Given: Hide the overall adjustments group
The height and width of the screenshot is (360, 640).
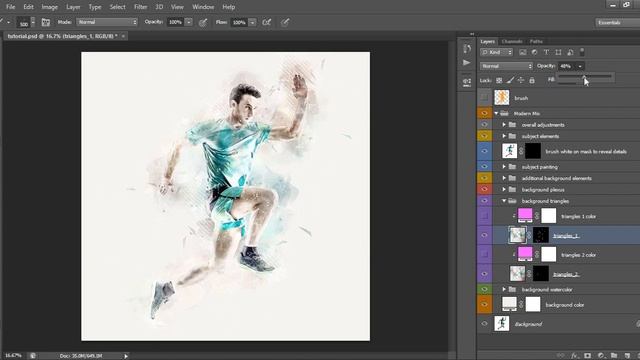Looking at the screenshot, I should point(484,124).
